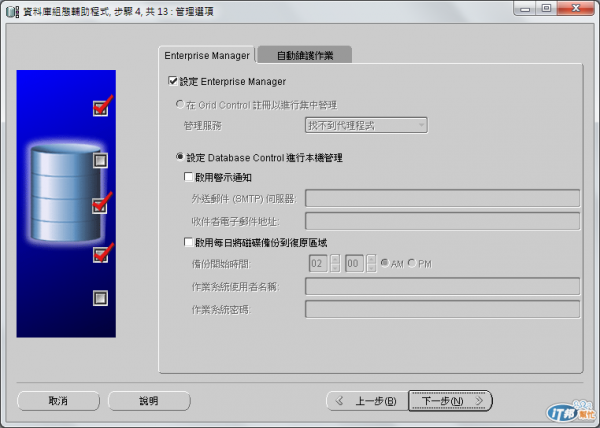Click the 作業系統密碼 field
The image size is (600, 428).
442,309
